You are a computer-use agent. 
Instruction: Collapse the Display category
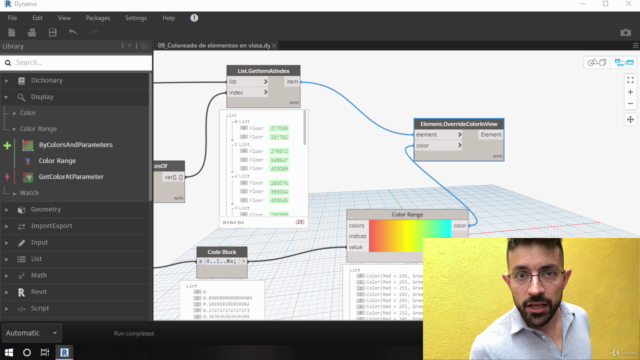[6, 97]
